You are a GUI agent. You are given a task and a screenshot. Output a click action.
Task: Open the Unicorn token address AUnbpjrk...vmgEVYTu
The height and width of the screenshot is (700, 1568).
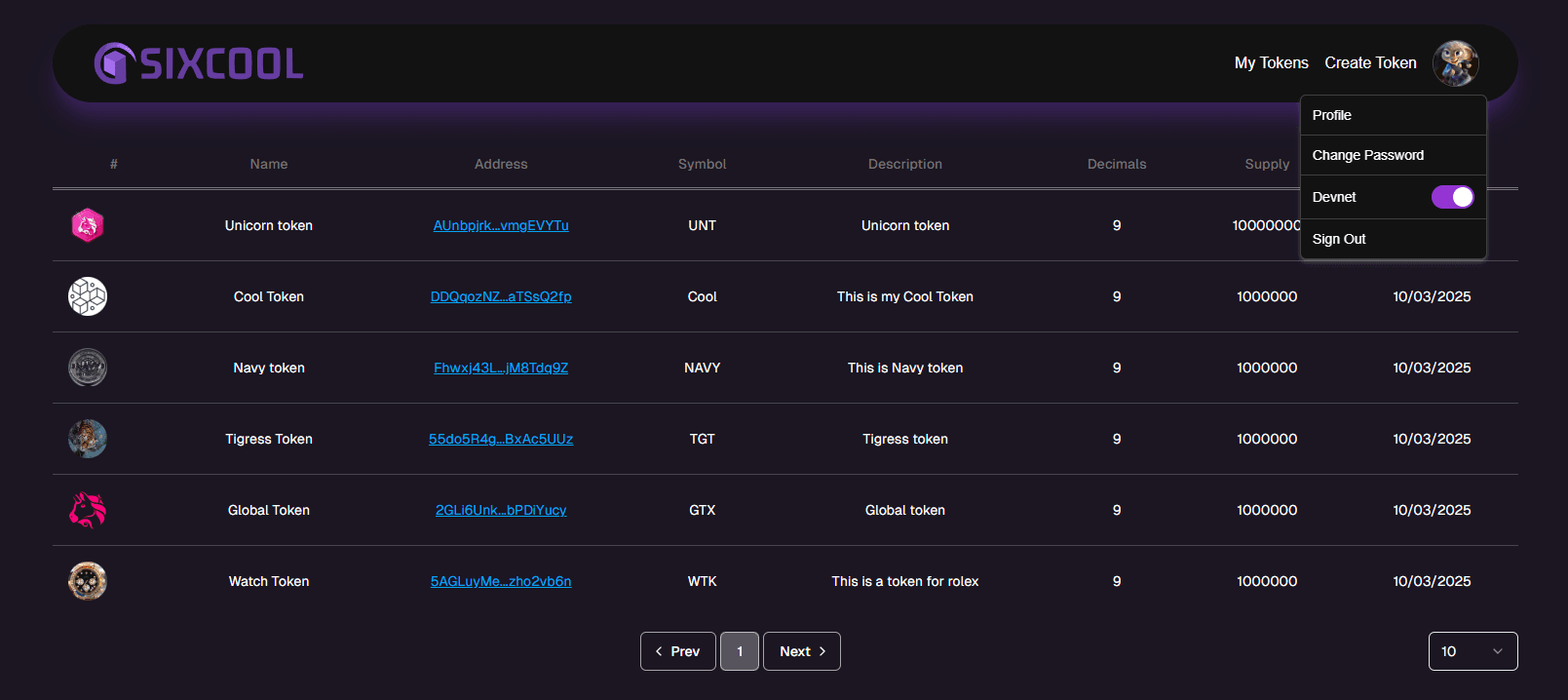coord(501,225)
